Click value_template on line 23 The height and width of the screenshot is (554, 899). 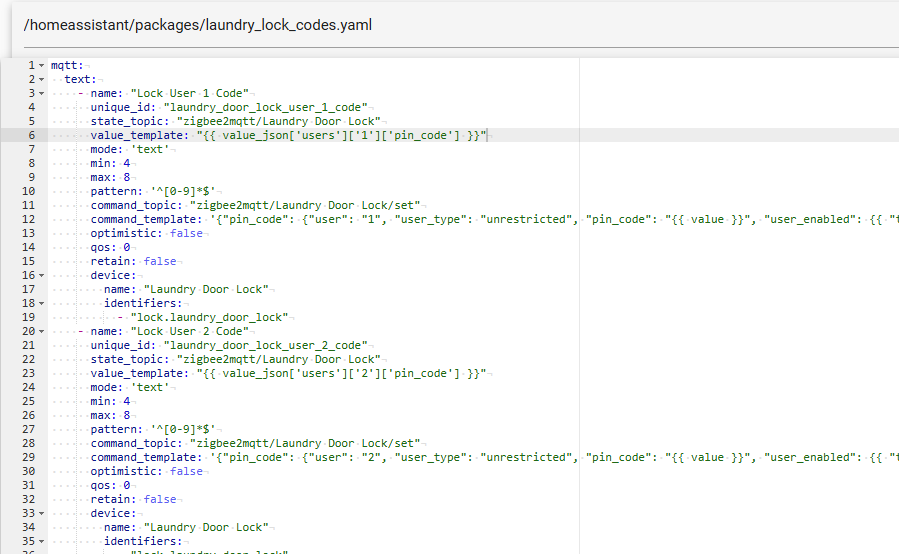pos(288,373)
